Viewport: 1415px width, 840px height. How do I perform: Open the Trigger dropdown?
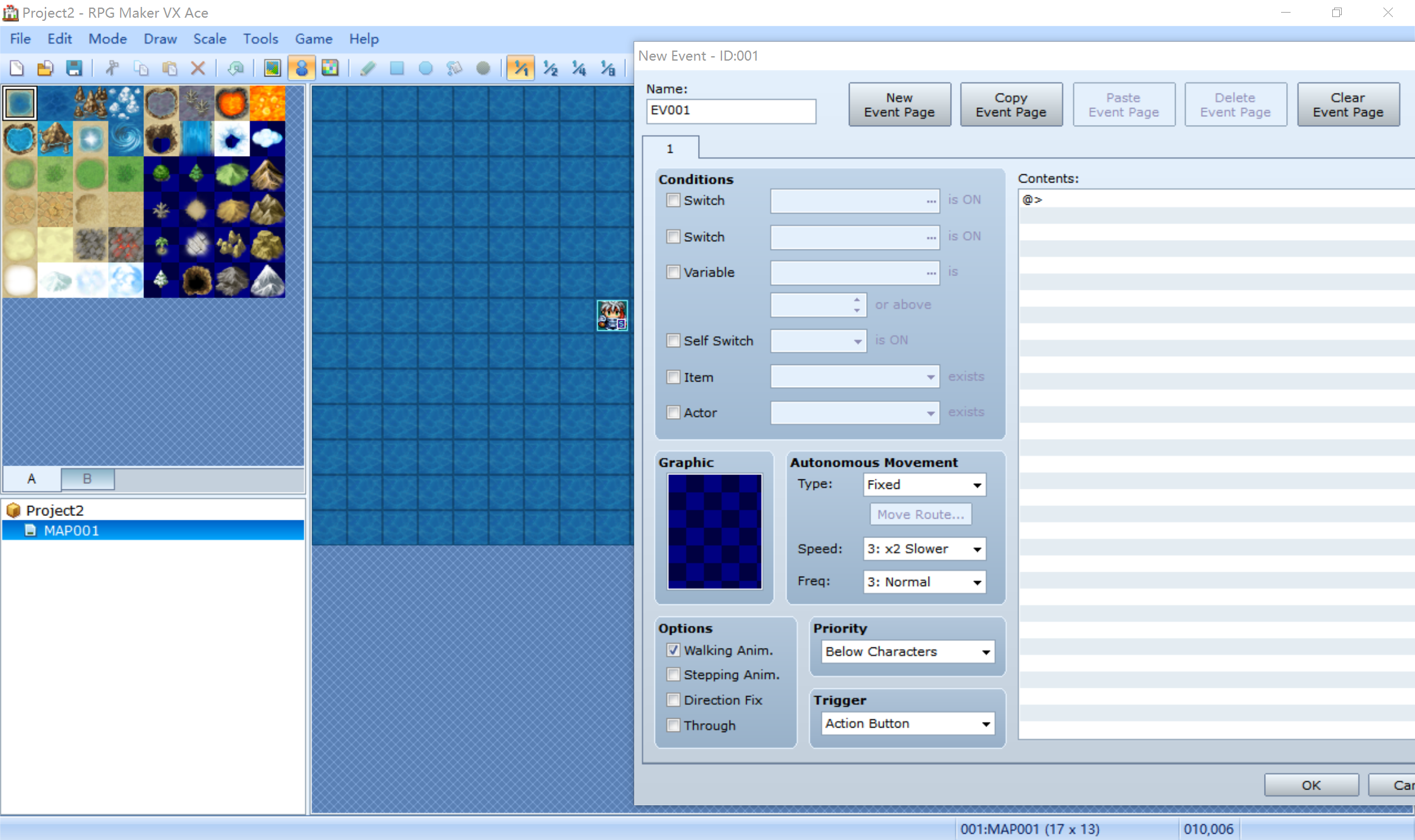click(x=908, y=723)
